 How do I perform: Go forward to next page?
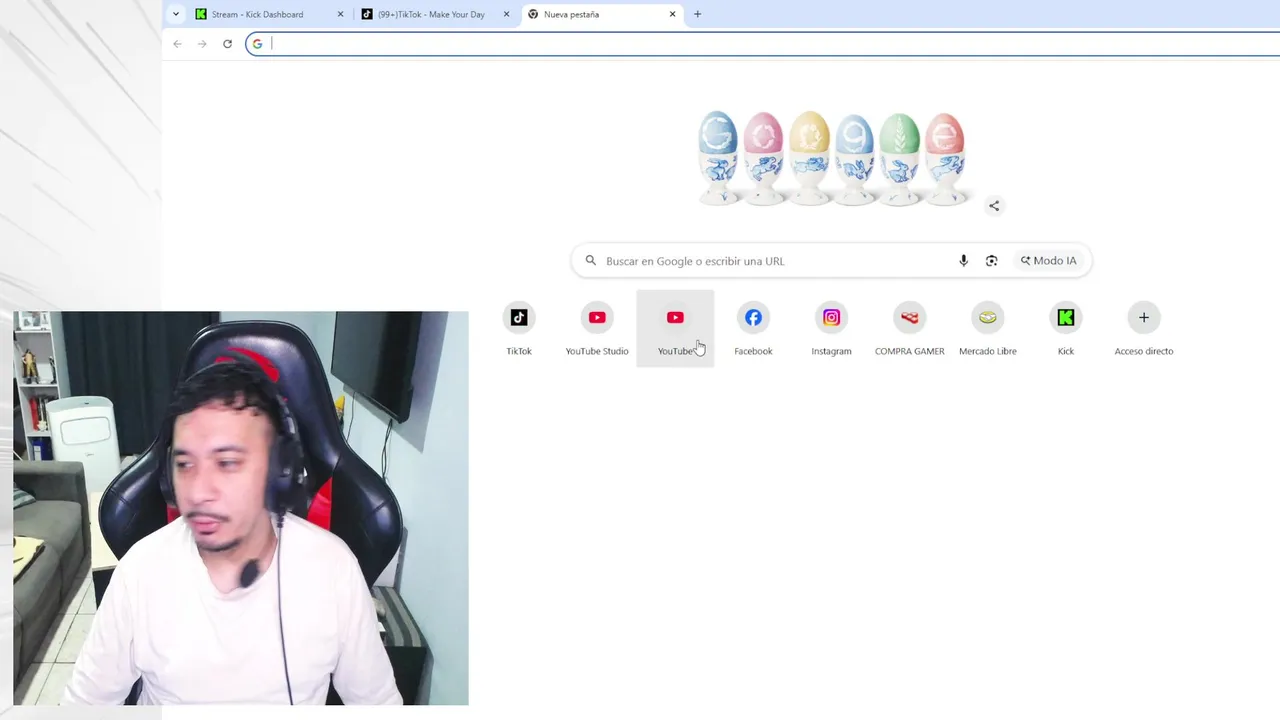click(202, 44)
